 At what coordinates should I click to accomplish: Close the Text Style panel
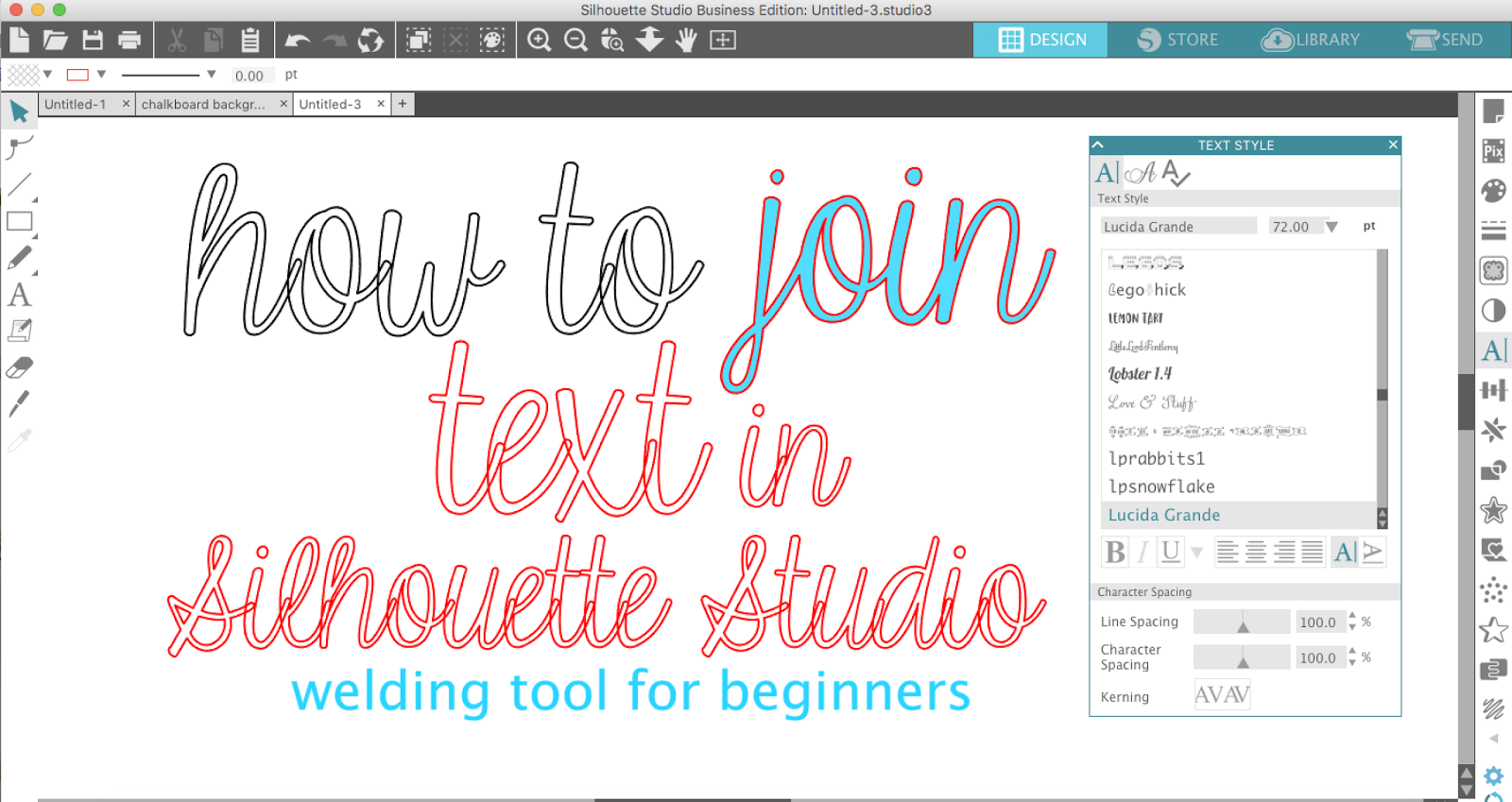[x=1393, y=145]
